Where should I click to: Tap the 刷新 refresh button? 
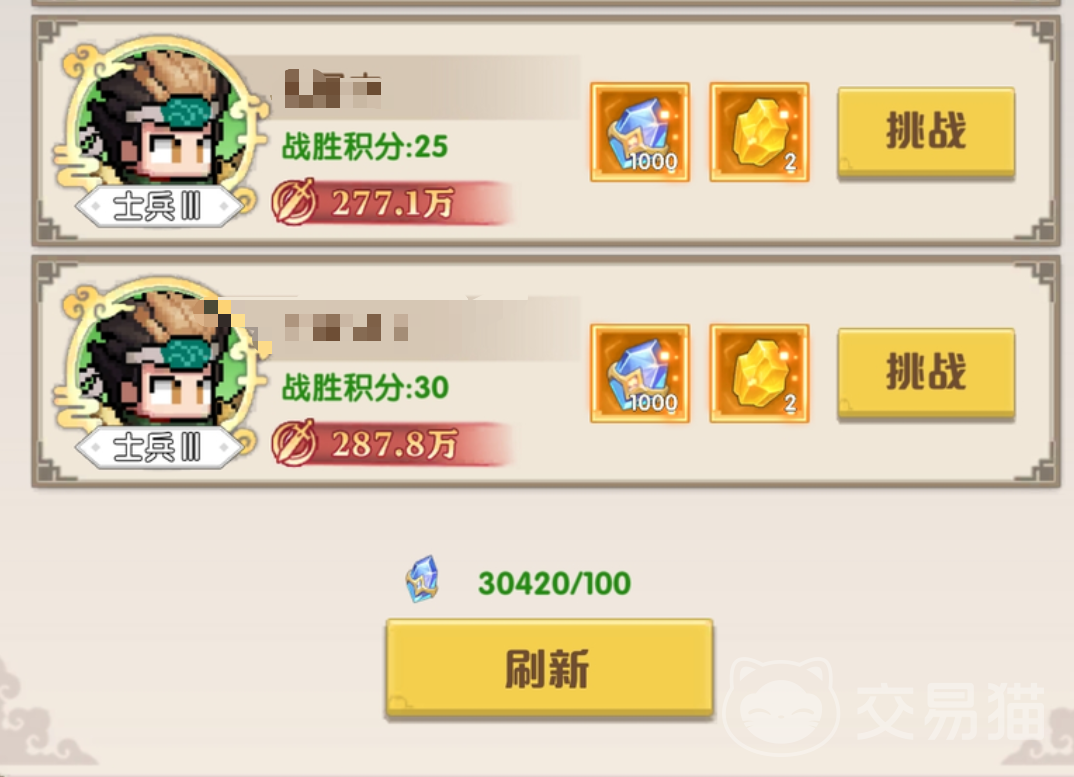pyautogui.click(x=549, y=668)
